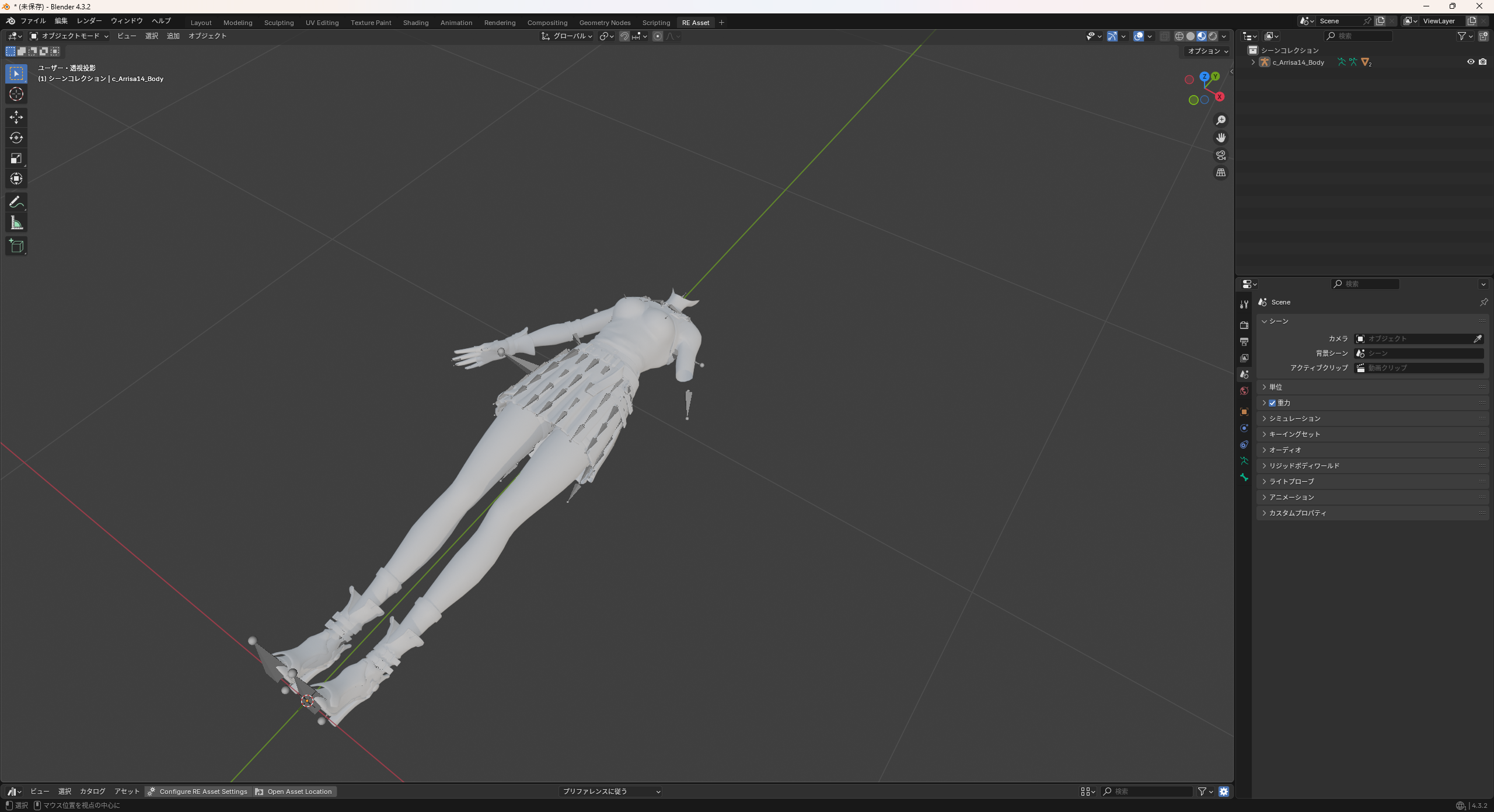Expand the リジッドボディワールド panel
Image resolution: width=1494 pixels, height=812 pixels.
[1304, 466]
